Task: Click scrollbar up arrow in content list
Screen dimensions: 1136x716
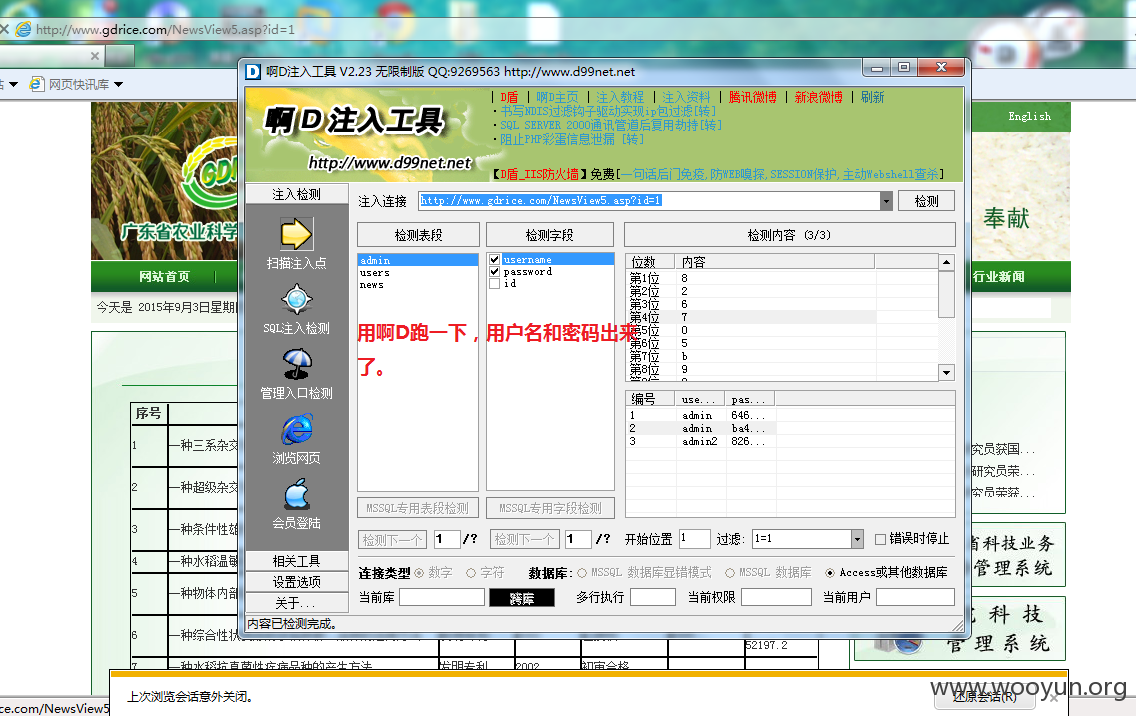Action: pyautogui.click(x=946, y=262)
